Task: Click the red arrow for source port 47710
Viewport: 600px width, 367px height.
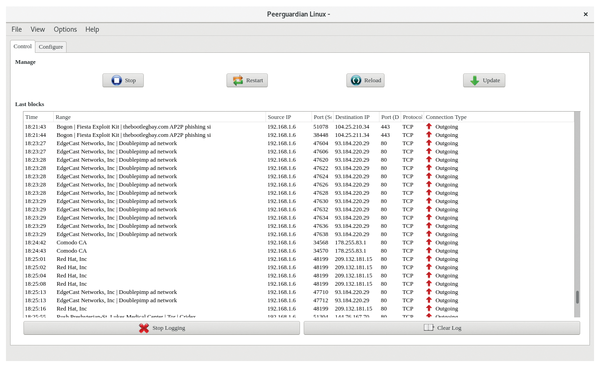Action: (x=429, y=292)
